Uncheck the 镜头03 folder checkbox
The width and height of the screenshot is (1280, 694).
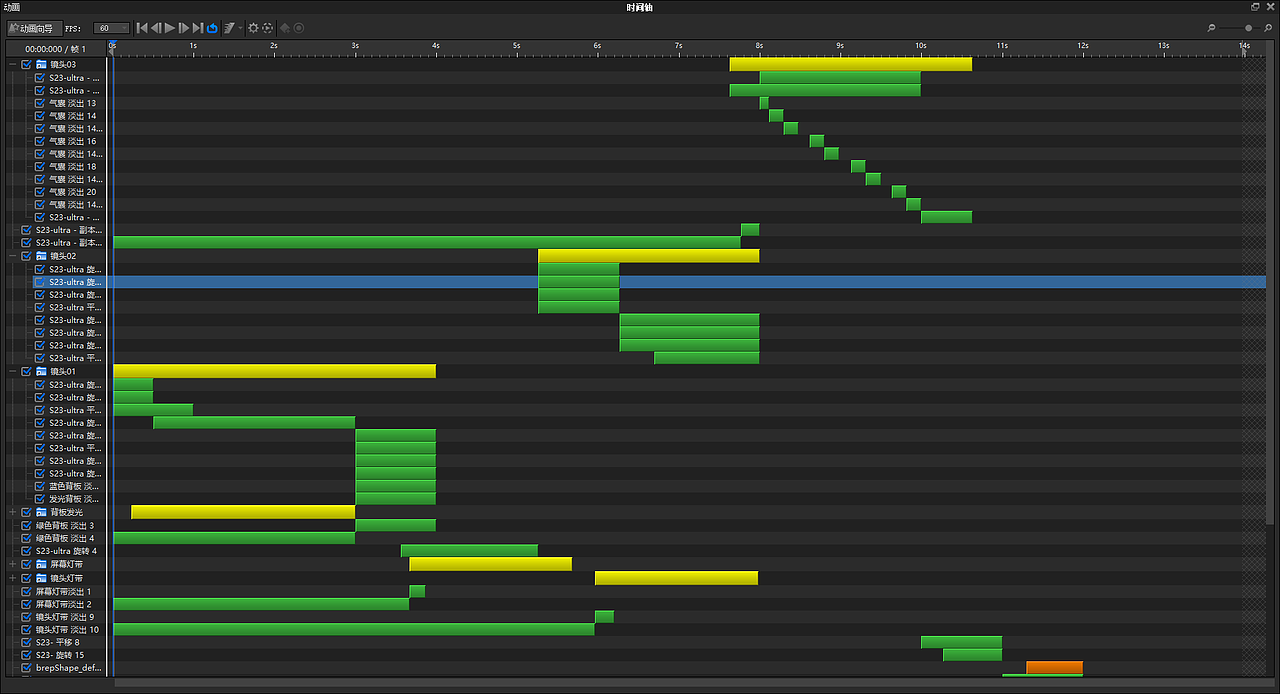click(x=27, y=64)
